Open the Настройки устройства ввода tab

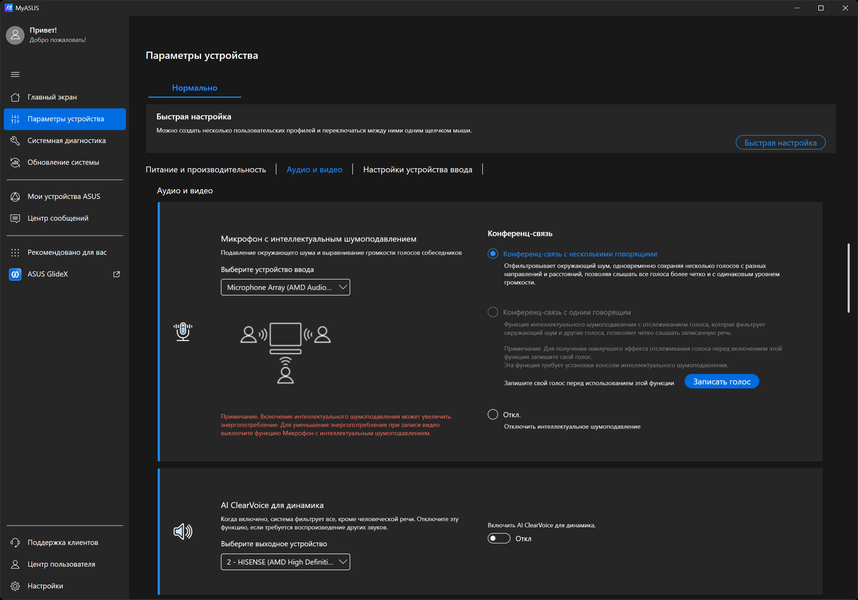(418, 170)
